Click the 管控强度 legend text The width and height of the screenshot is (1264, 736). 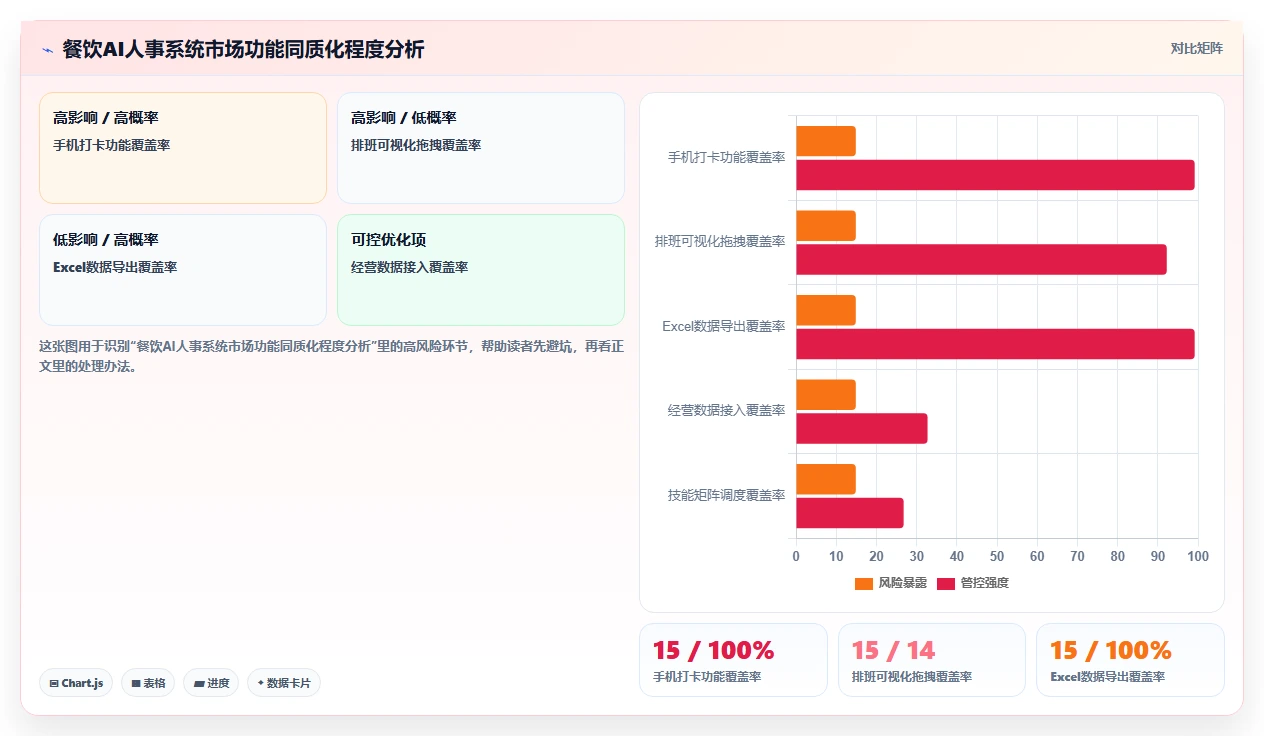coord(985,583)
